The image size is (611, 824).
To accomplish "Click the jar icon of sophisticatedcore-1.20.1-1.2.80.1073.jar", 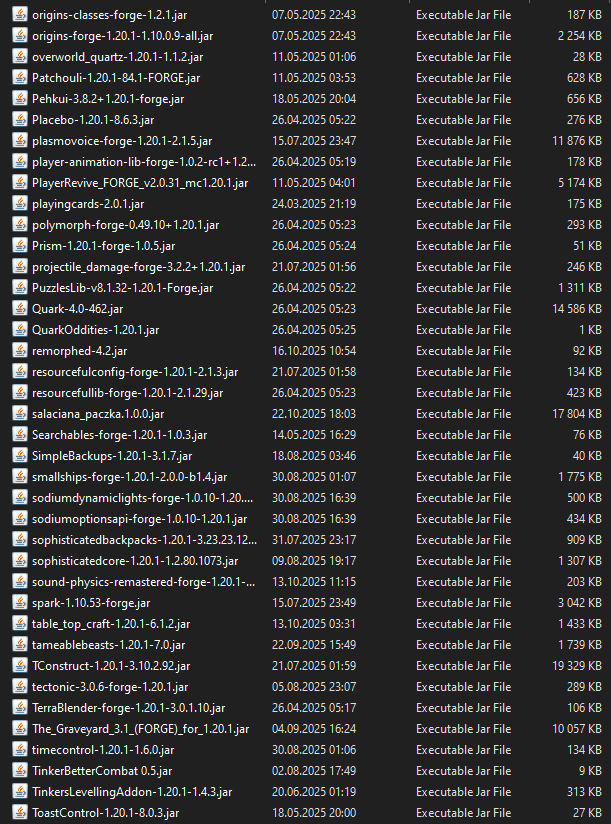I will pyautogui.click(x=19, y=561).
